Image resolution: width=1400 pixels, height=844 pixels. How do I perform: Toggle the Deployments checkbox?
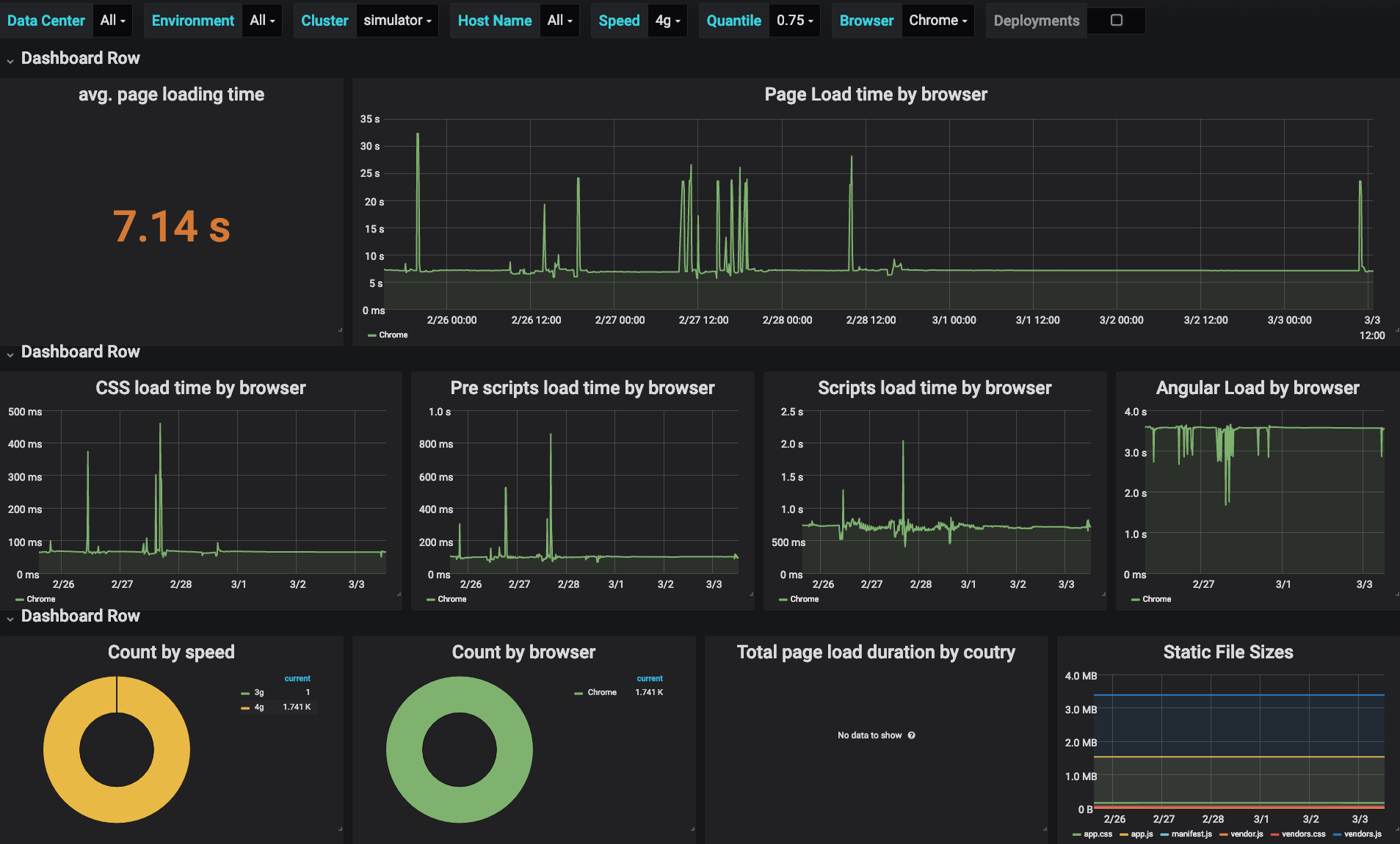(x=1117, y=21)
